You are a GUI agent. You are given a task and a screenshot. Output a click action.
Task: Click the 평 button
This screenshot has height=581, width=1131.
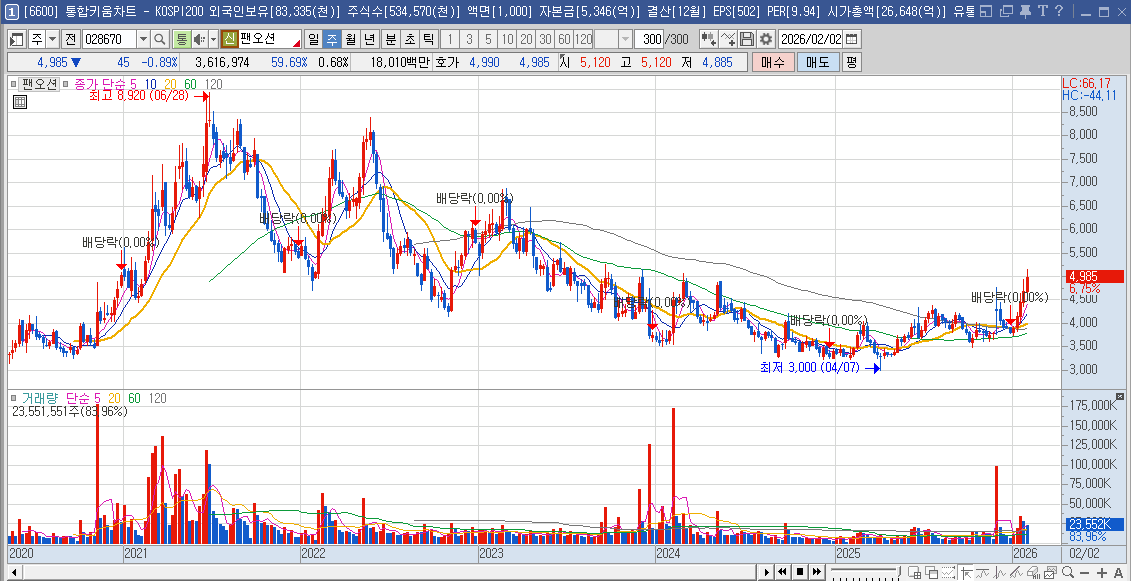pos(852,63)
